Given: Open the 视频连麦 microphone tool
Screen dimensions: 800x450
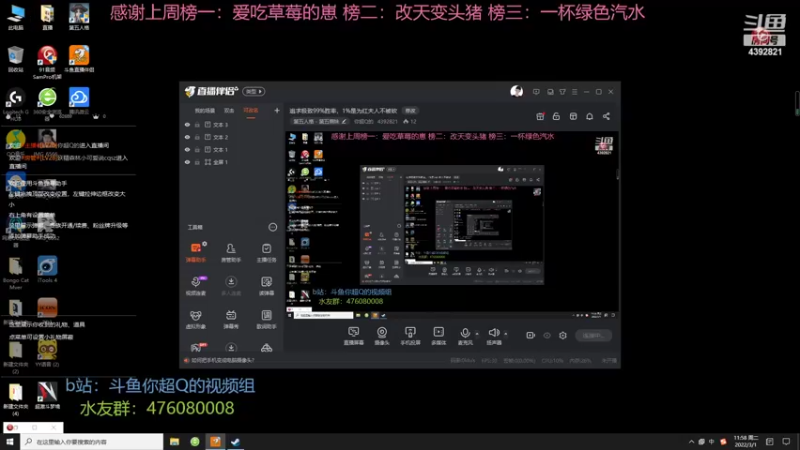Looking at the screenshot, I should (195, 286).
